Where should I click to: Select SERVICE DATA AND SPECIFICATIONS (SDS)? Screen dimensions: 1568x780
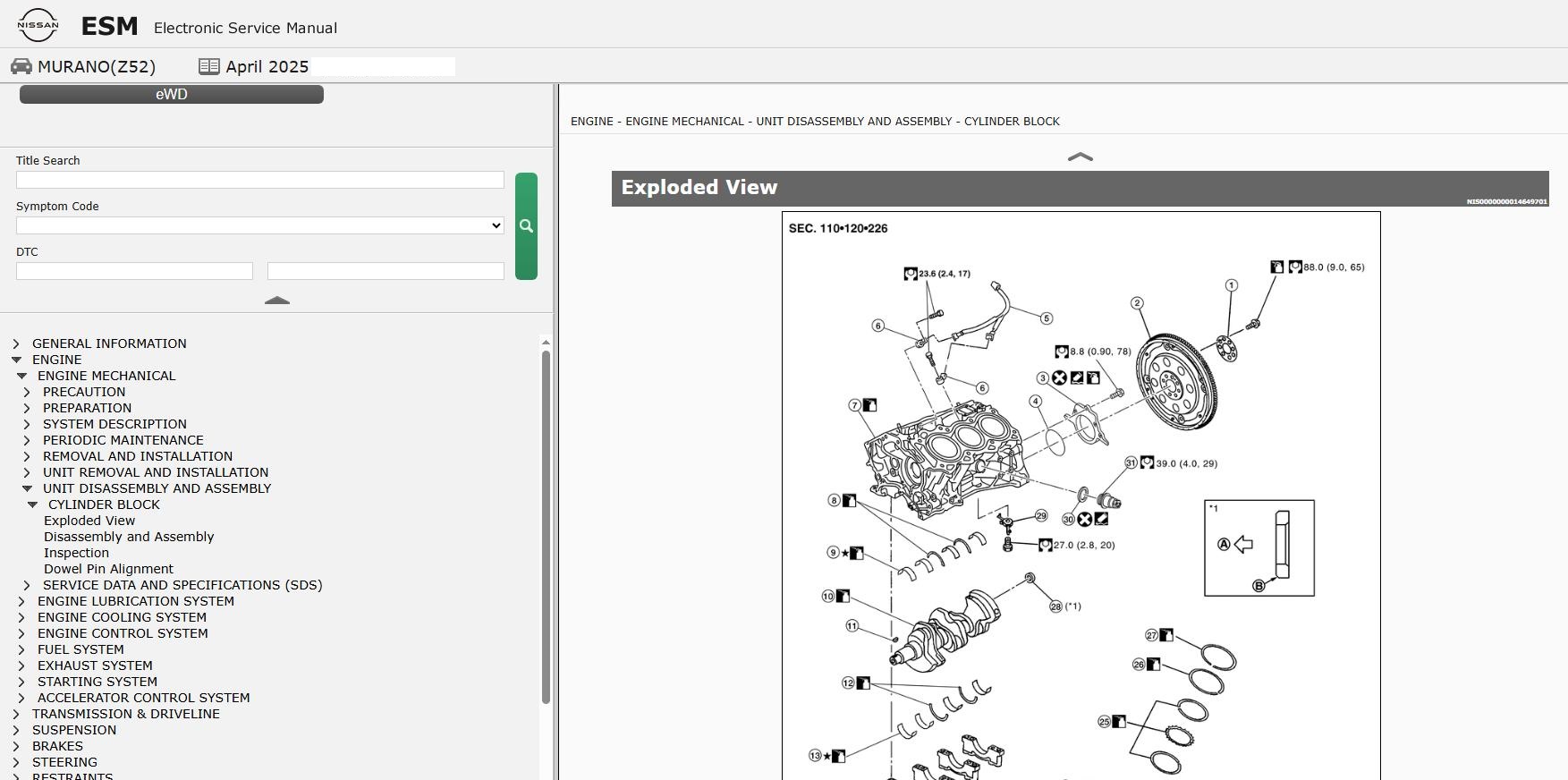(x=182, y=585)
